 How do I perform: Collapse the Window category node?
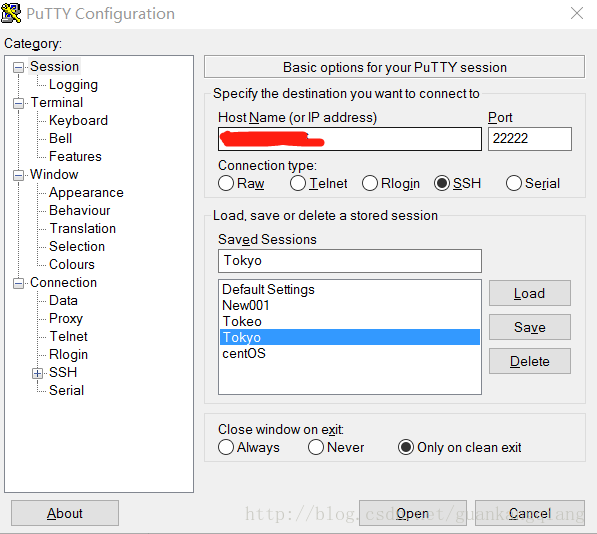point(18,175)
